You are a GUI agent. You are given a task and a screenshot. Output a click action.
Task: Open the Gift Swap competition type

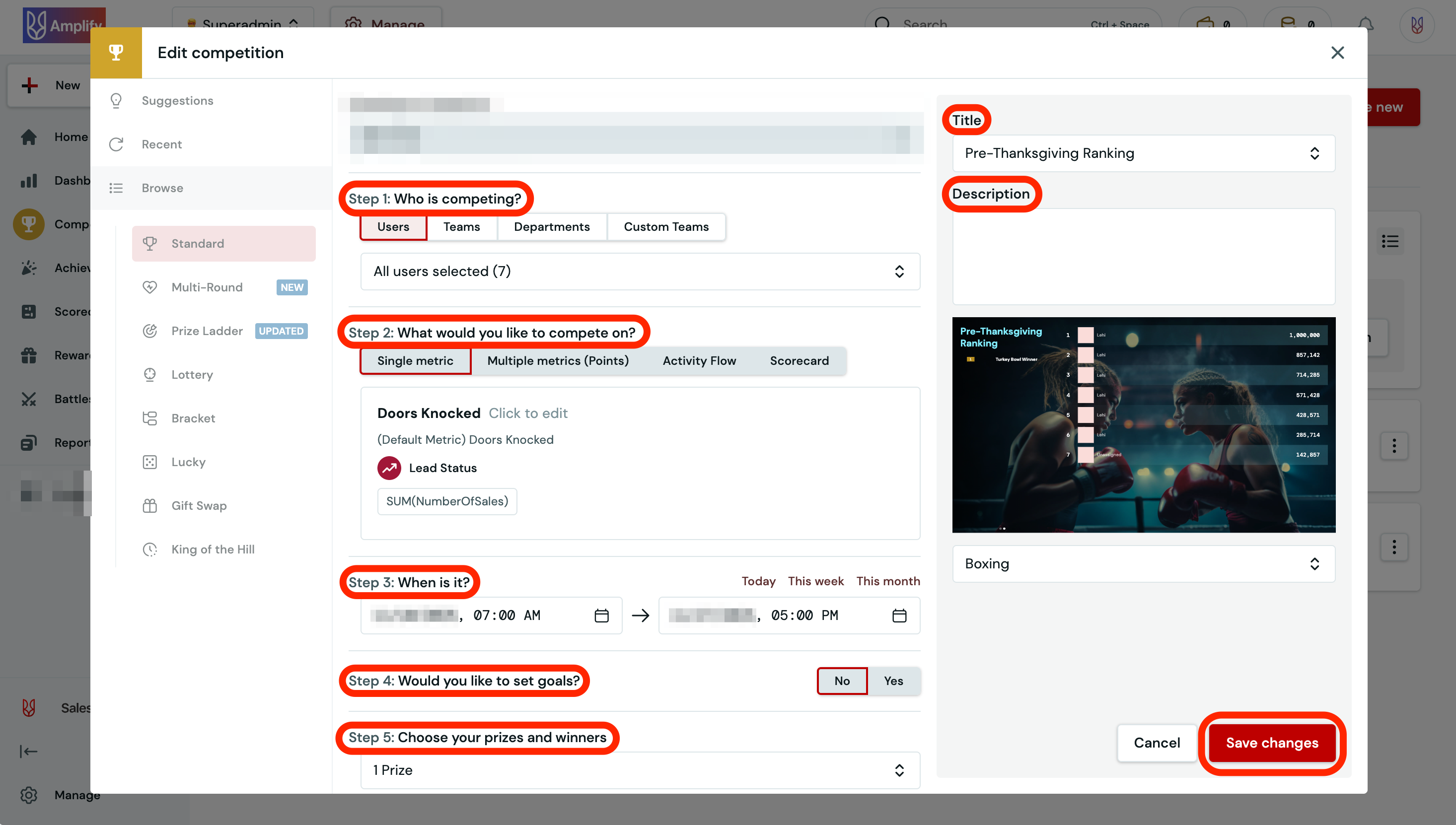tap(199, 505)
